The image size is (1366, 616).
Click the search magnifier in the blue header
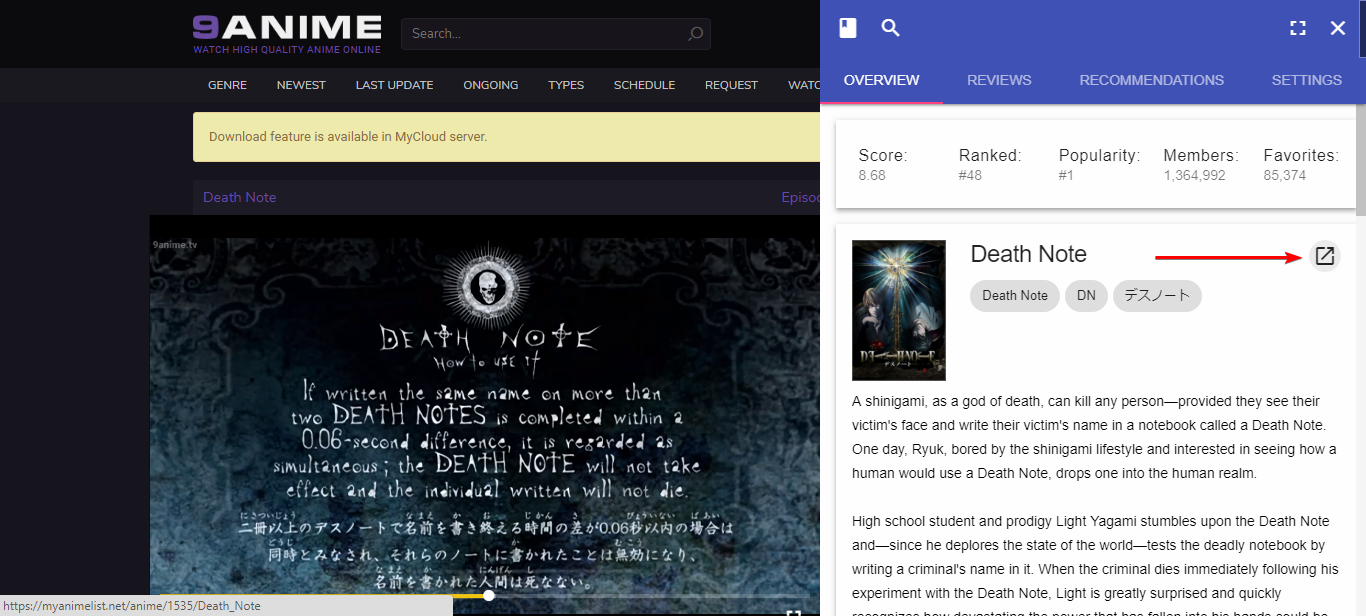[890, 28]
